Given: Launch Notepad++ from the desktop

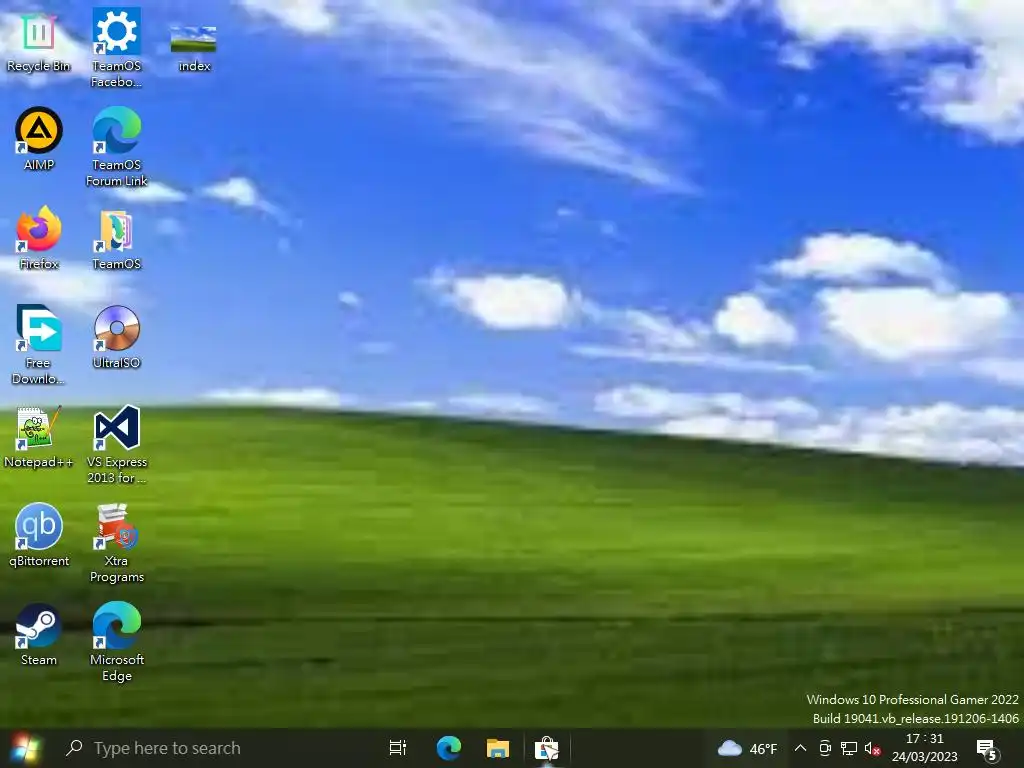Looking at the screenshot, I should (x=39, y=436).
